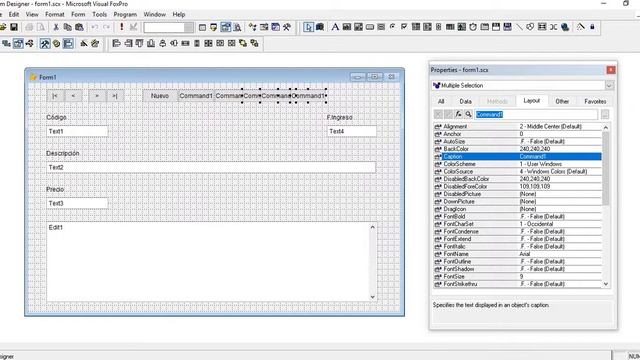This screenshot has height=360, width=640.
Task: Click View Classes icon in controls toolbar
Action: click(x=320, y=27)
